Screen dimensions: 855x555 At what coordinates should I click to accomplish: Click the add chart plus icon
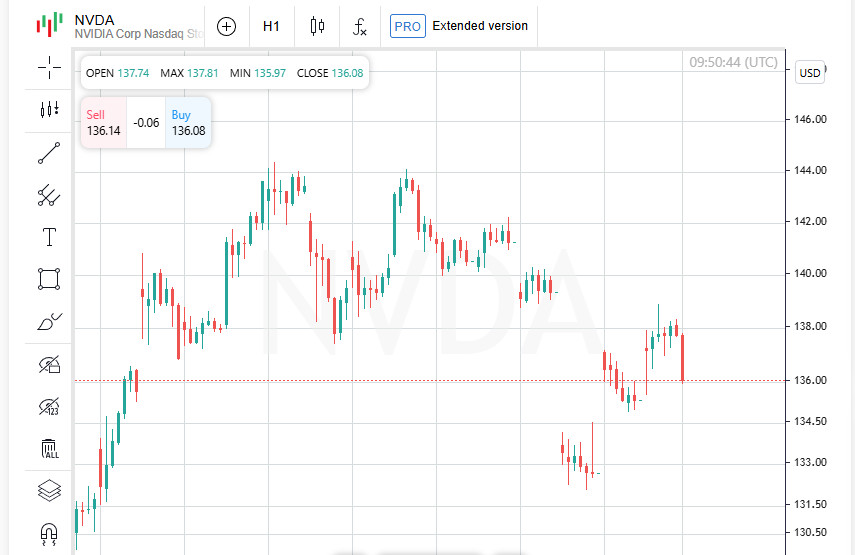tap(226, 26)
